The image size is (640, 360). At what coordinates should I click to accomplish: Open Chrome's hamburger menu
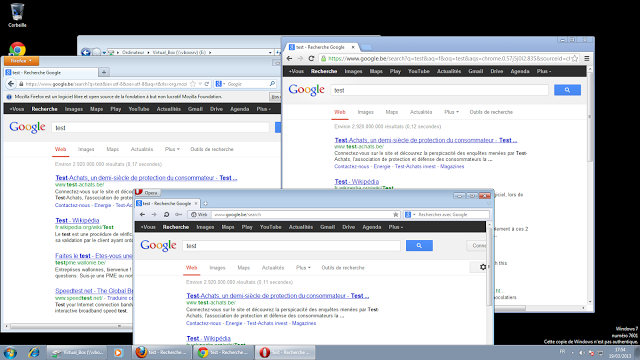point(587,58)
